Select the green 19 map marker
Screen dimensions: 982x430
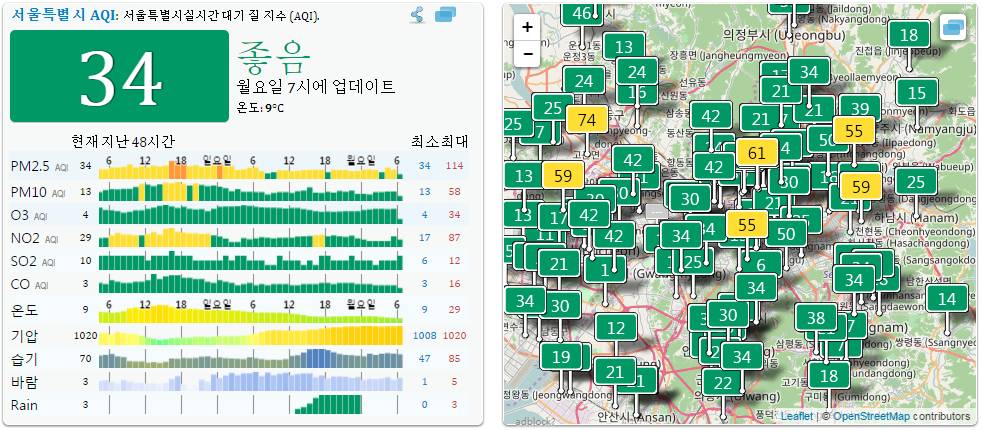561,357
